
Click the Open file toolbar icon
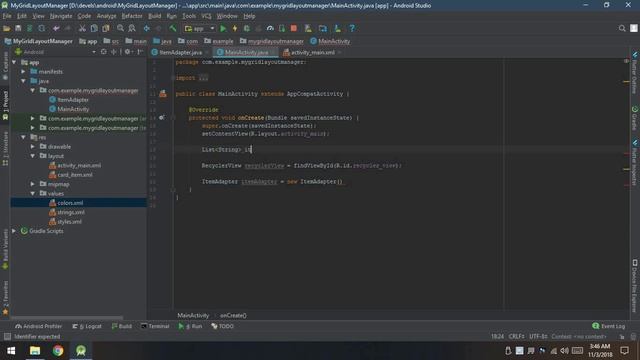(7, 29)
